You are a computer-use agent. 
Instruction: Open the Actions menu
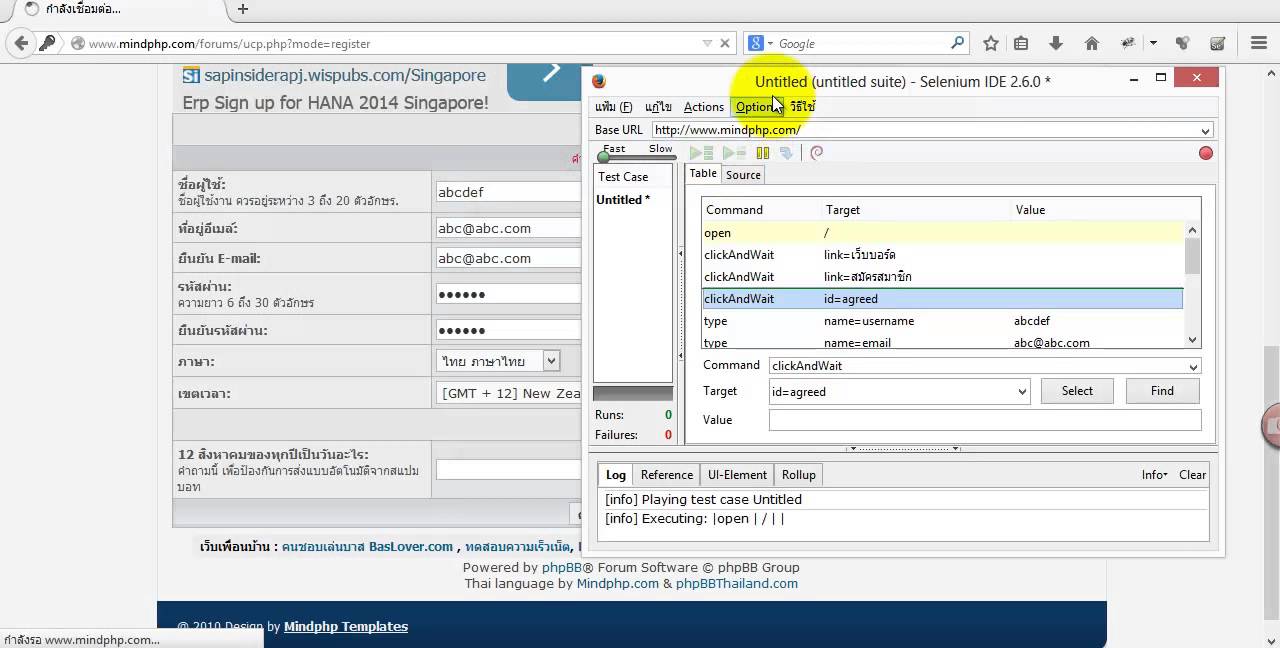point(704,107)
